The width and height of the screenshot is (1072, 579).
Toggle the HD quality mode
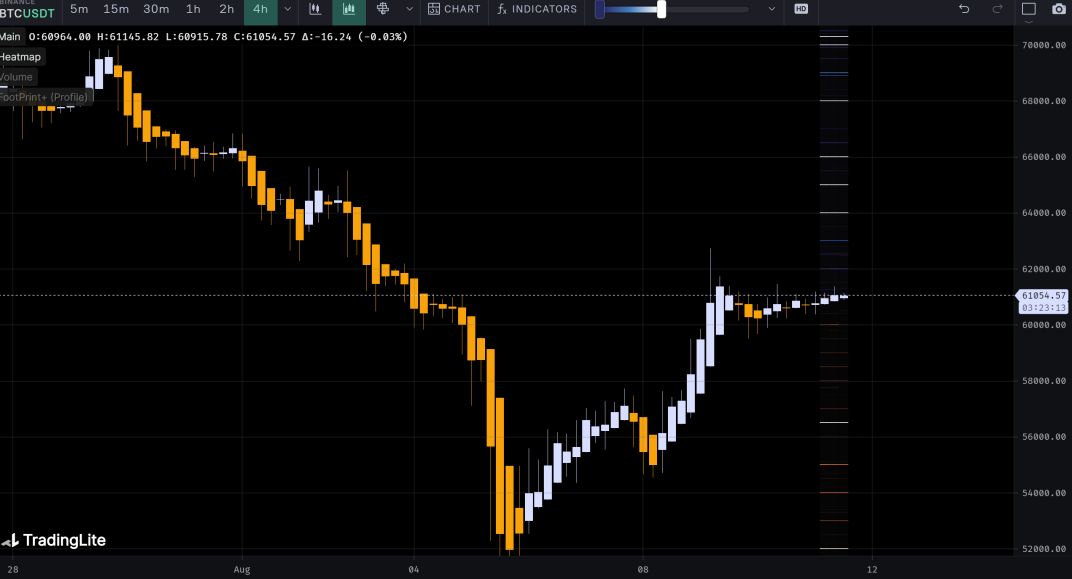(801, 9)
